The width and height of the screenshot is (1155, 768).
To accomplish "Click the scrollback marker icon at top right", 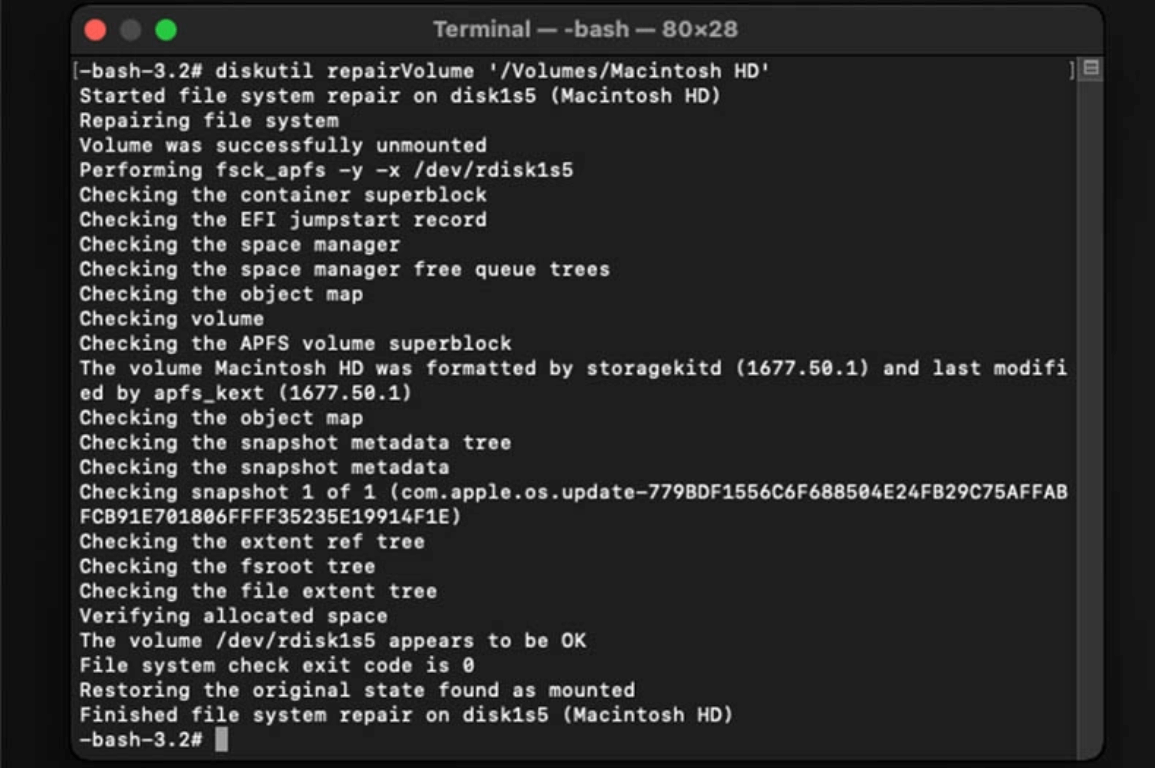I will pos(1091,68).
